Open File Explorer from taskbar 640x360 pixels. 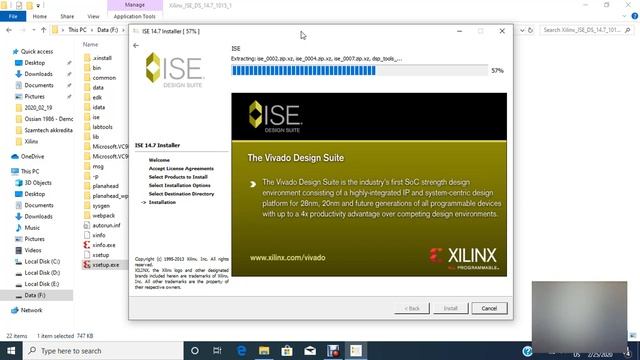pos(264,351)
